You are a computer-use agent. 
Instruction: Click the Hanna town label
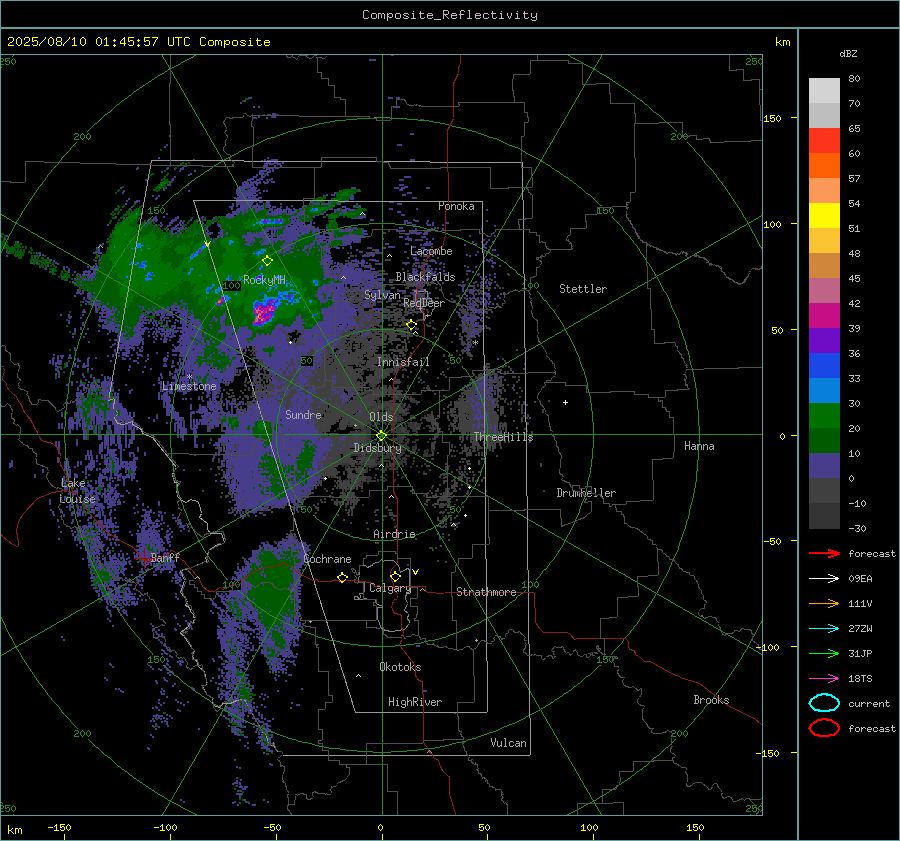click(699, 446)
